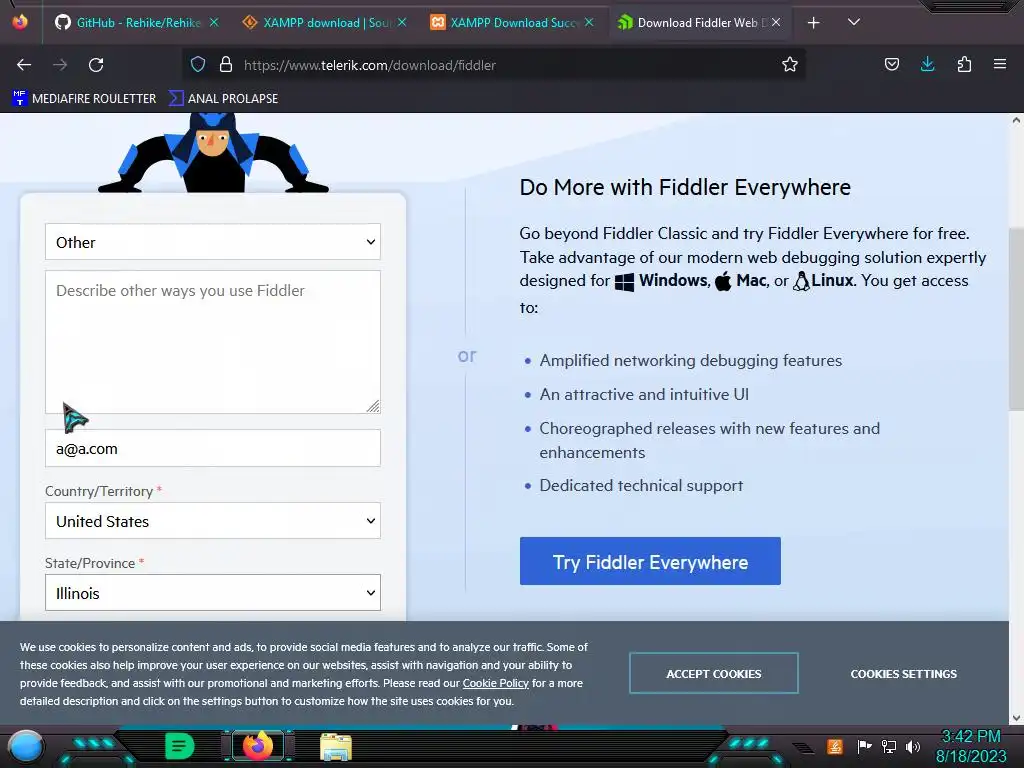Image resolution: width=1024 pixels, height=768 pixels.
Task: Open the Country/Territory United States dropdown
Action: point(213,521)
